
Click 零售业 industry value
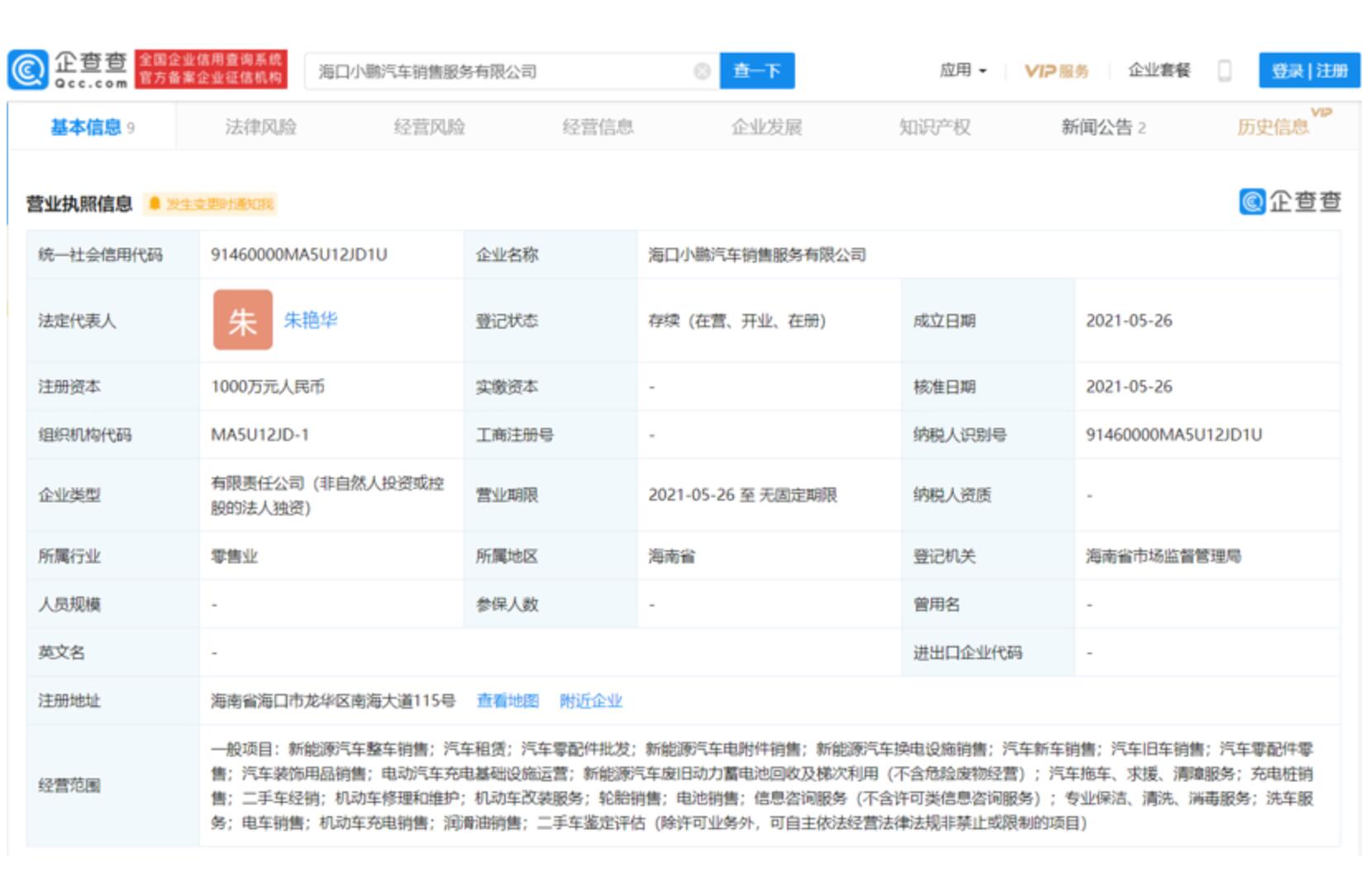coord(234,556)
